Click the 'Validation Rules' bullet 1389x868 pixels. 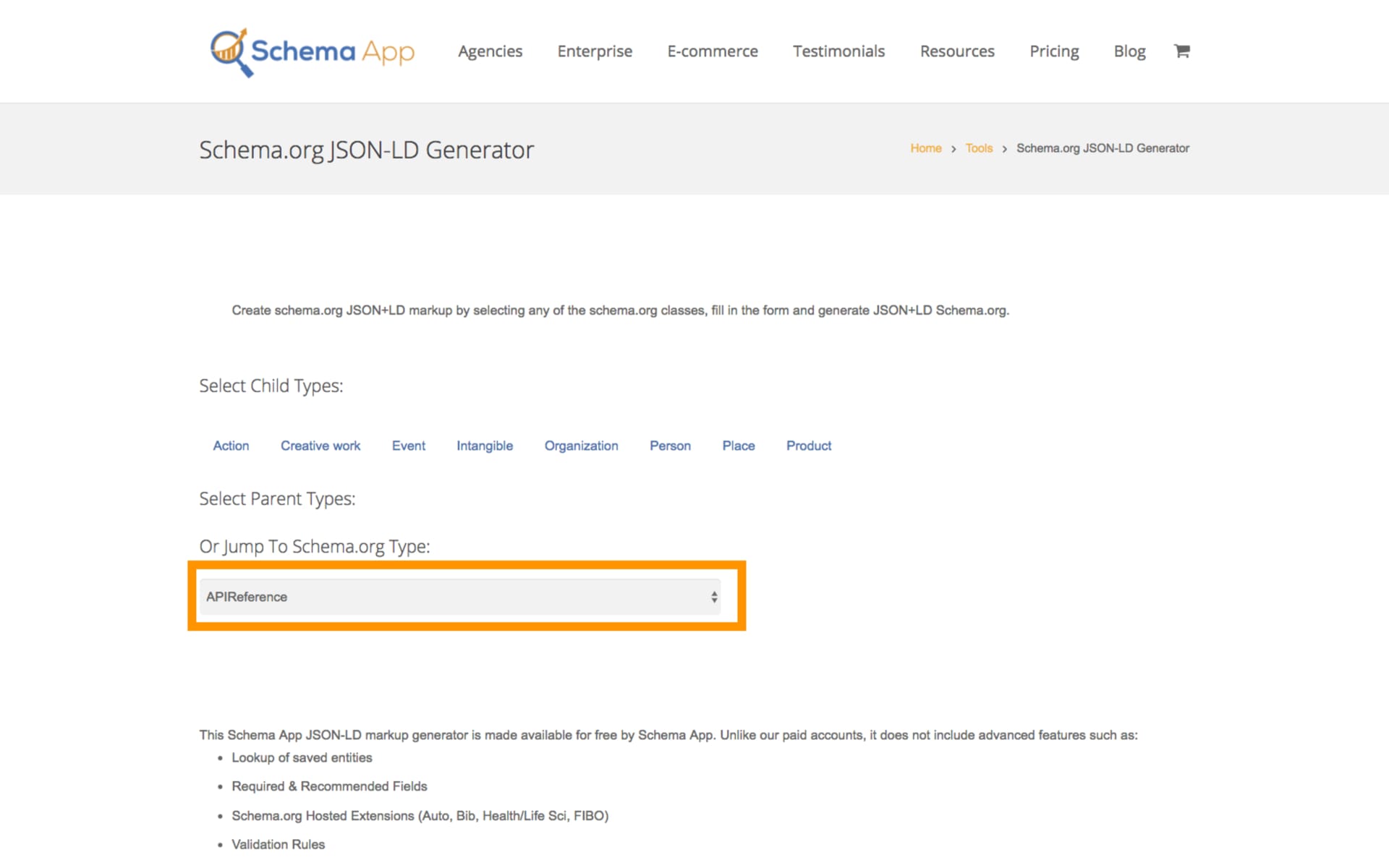coord(278,844)
